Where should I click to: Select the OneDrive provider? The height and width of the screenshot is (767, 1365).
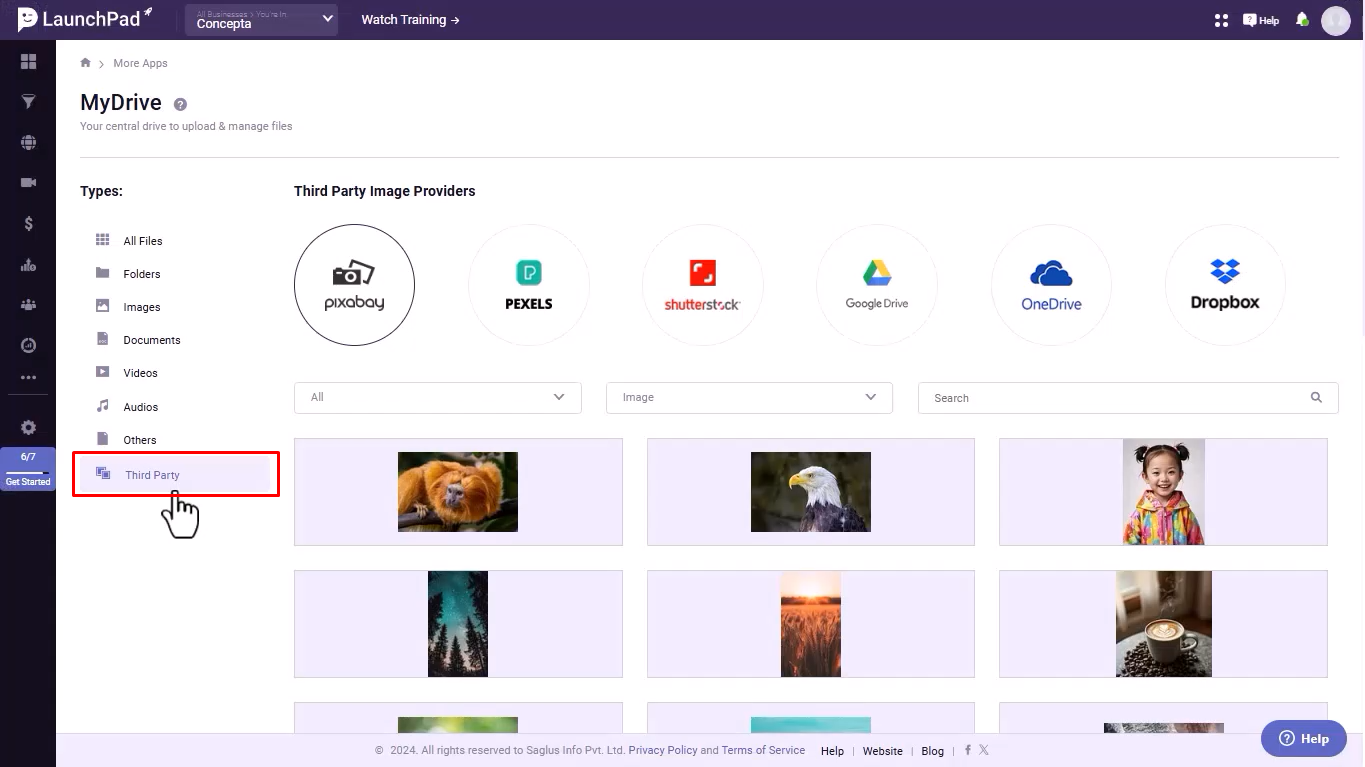tap(1051, 285)
